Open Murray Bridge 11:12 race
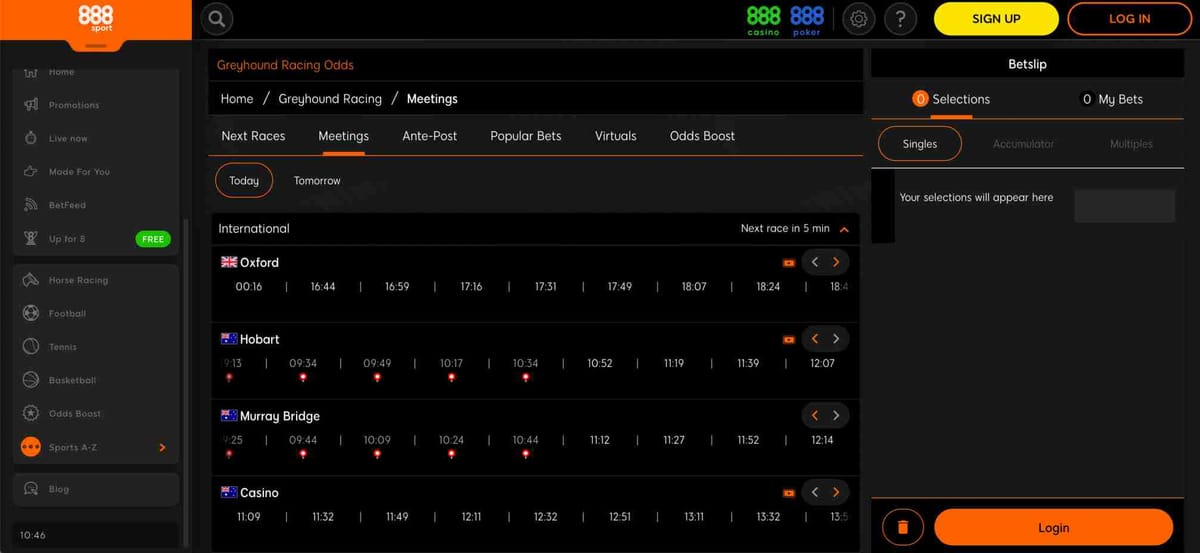The image size is (1200, 553). pyautogui.click(x=600, y=440)
